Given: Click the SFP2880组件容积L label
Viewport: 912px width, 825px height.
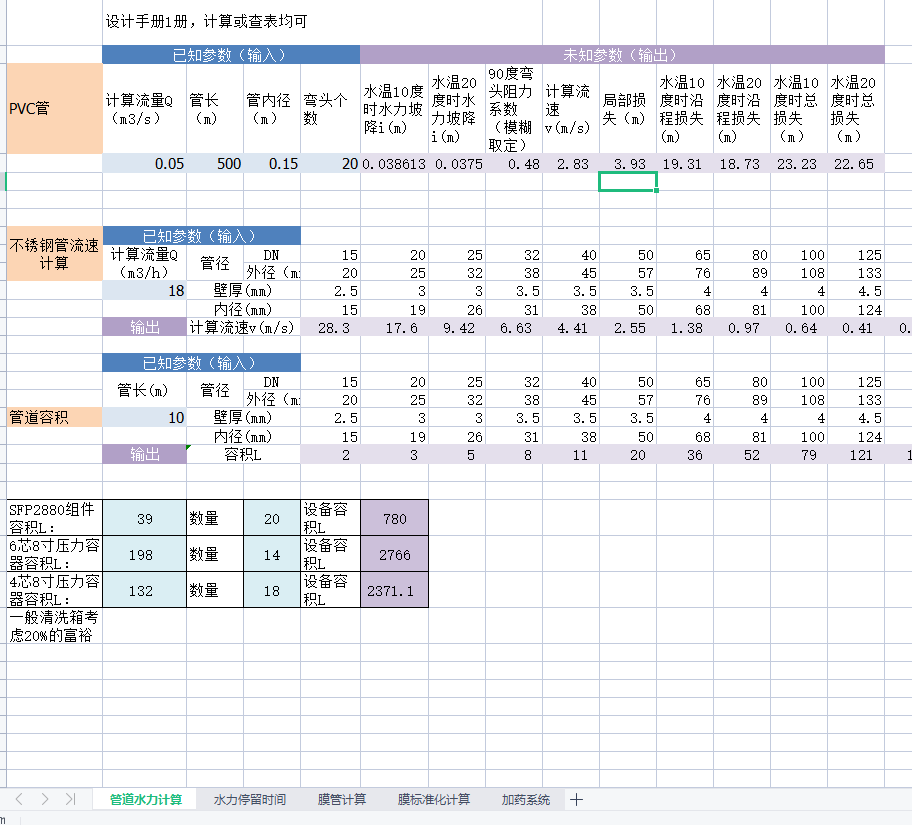Looking at the screenshot, I should [x=55, y=518].
